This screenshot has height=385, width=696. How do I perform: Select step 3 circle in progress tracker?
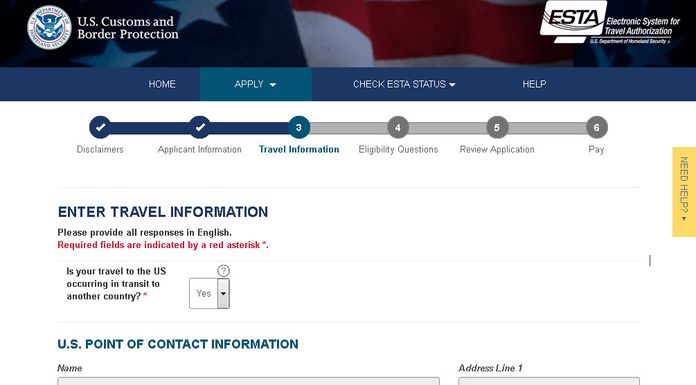tap(299, 127)
